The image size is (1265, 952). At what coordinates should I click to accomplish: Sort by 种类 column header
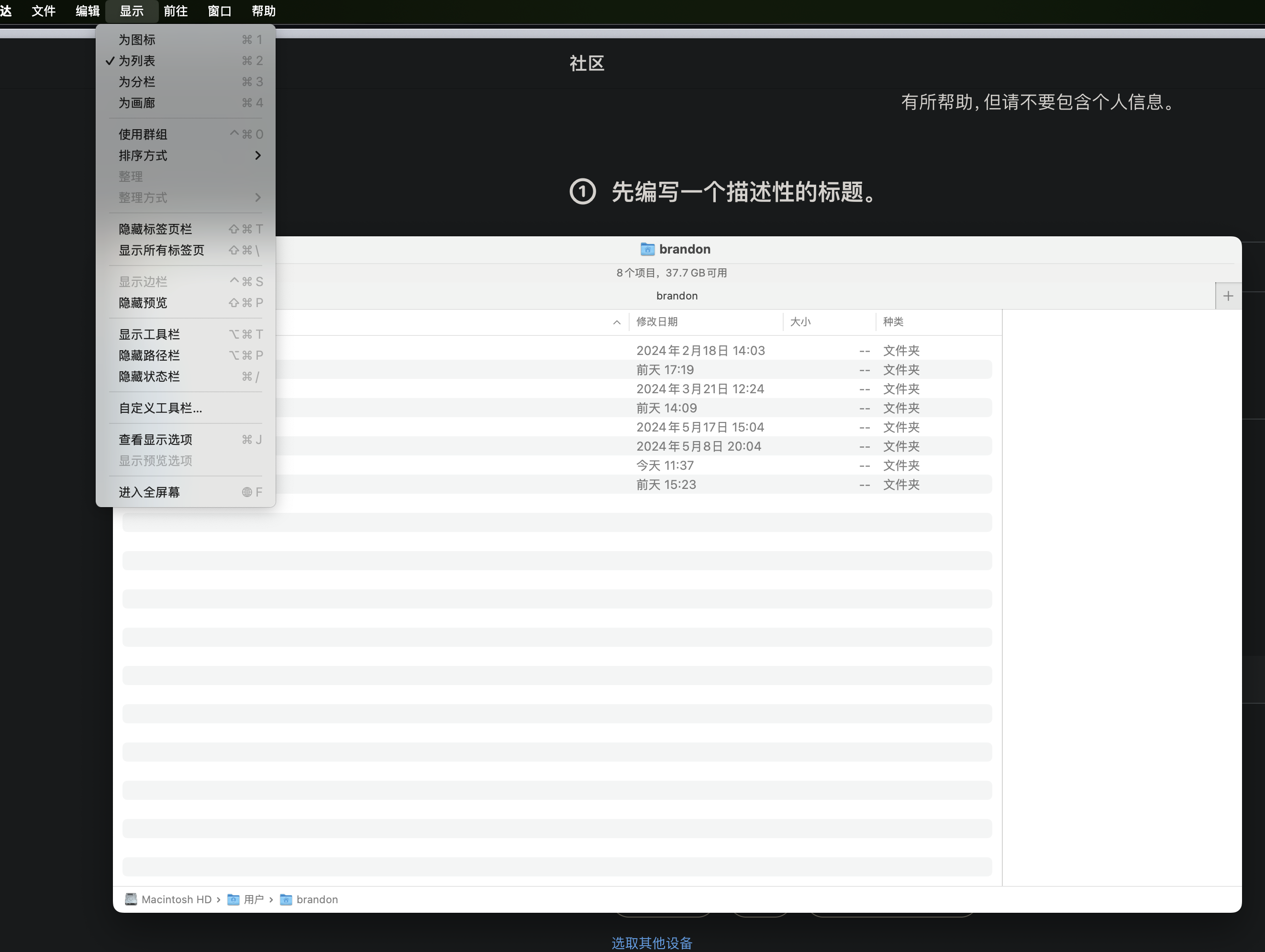click(893, 322)
